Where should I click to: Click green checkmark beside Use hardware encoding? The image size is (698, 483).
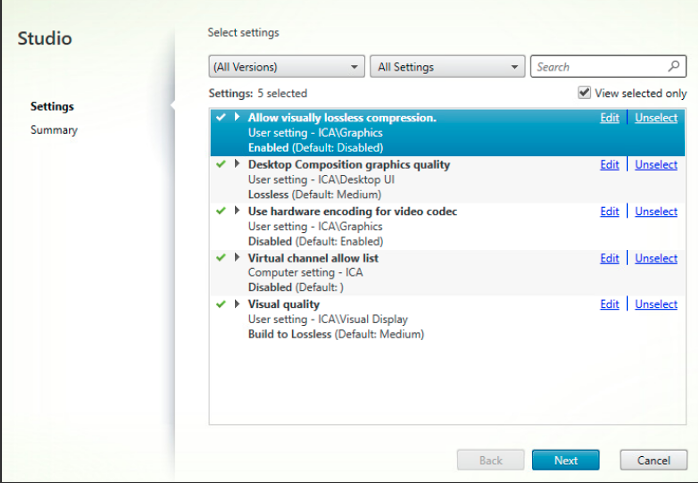[x=220, y=211]
